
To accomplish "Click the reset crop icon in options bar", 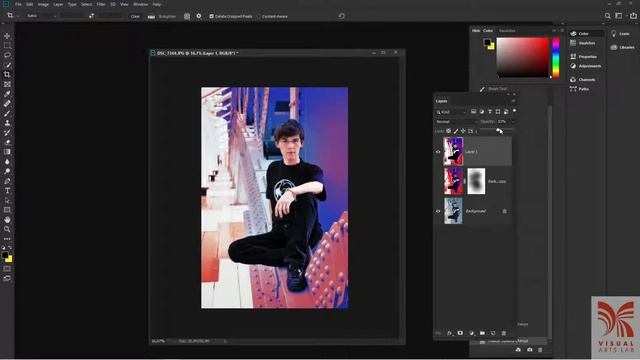I will pyautogui.click(x=342, y=16).
